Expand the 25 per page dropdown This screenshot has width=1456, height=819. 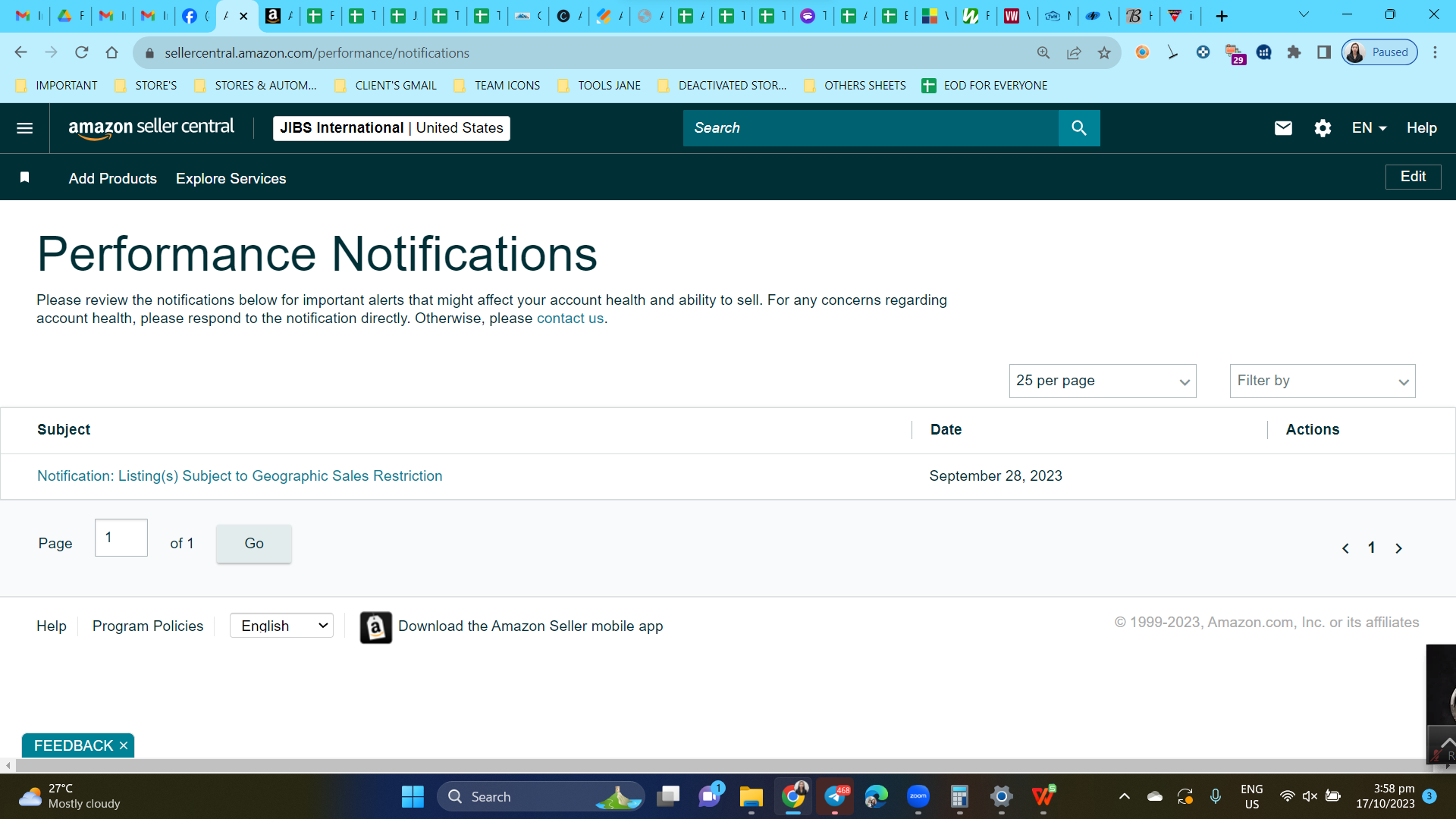pyautogui.click(x=1103, y=381)
